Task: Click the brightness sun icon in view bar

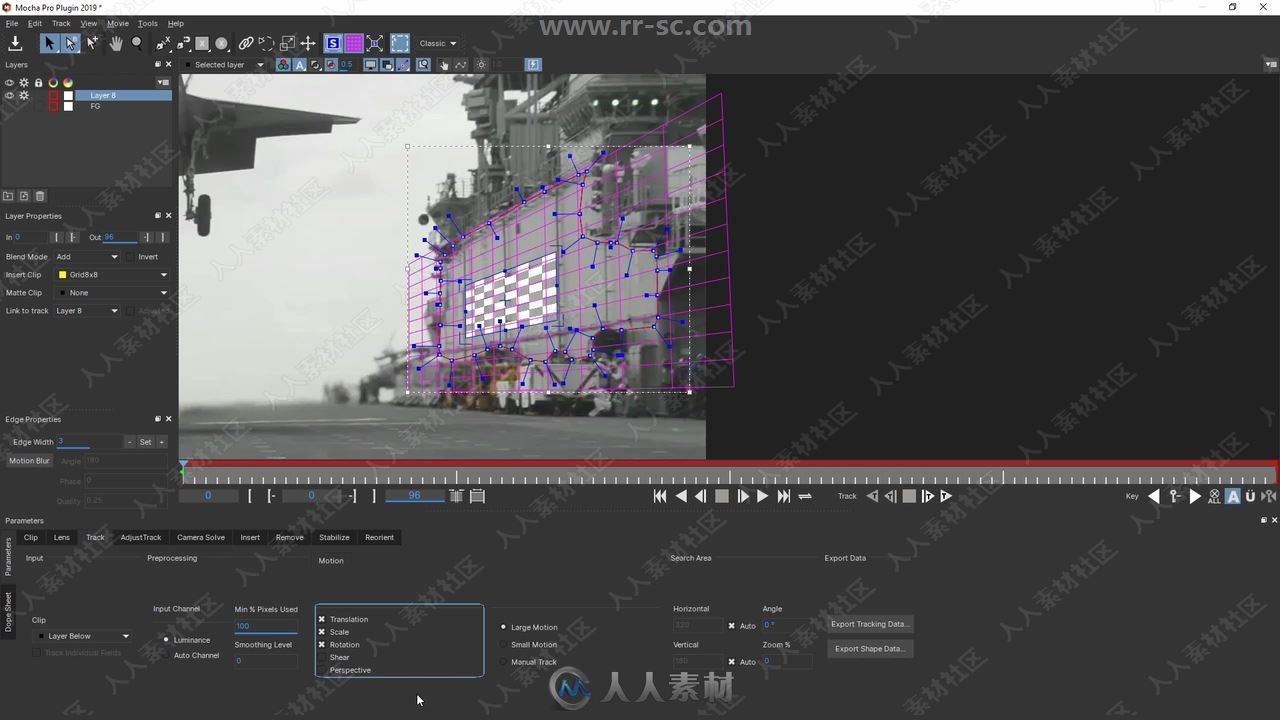Action: pos(482,65)
